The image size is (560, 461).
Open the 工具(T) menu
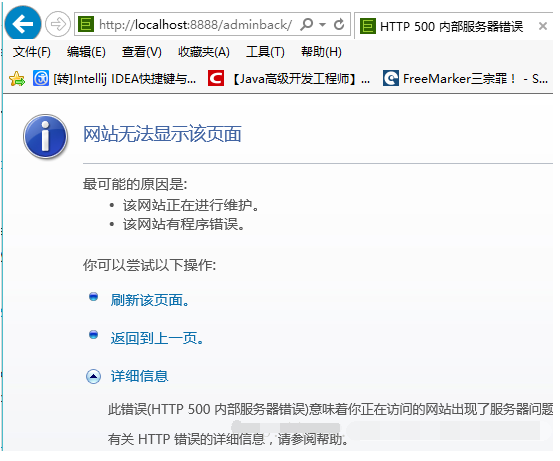pos(265,52)
